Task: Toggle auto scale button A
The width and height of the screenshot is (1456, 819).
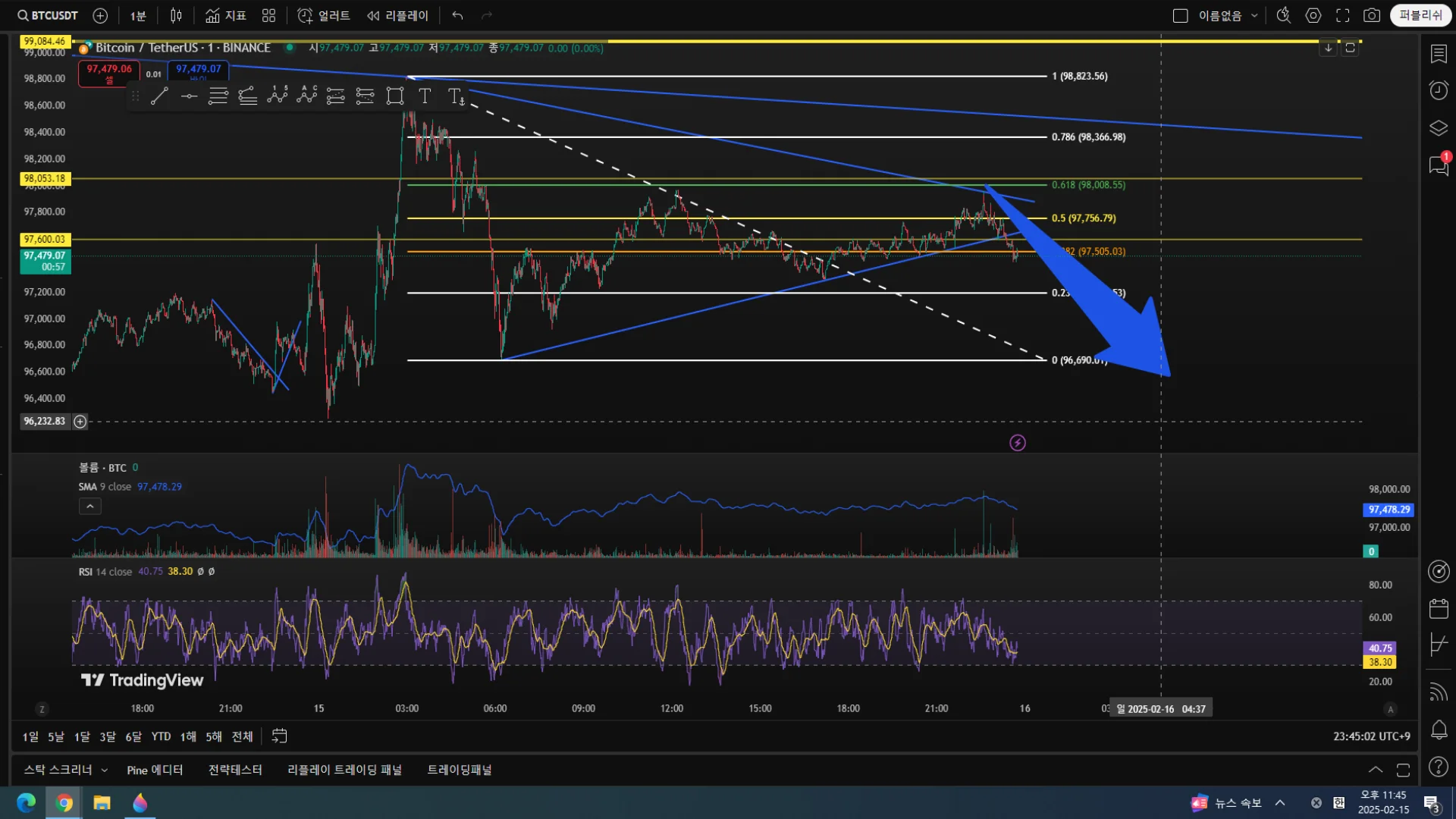Action: [1390, 709]
